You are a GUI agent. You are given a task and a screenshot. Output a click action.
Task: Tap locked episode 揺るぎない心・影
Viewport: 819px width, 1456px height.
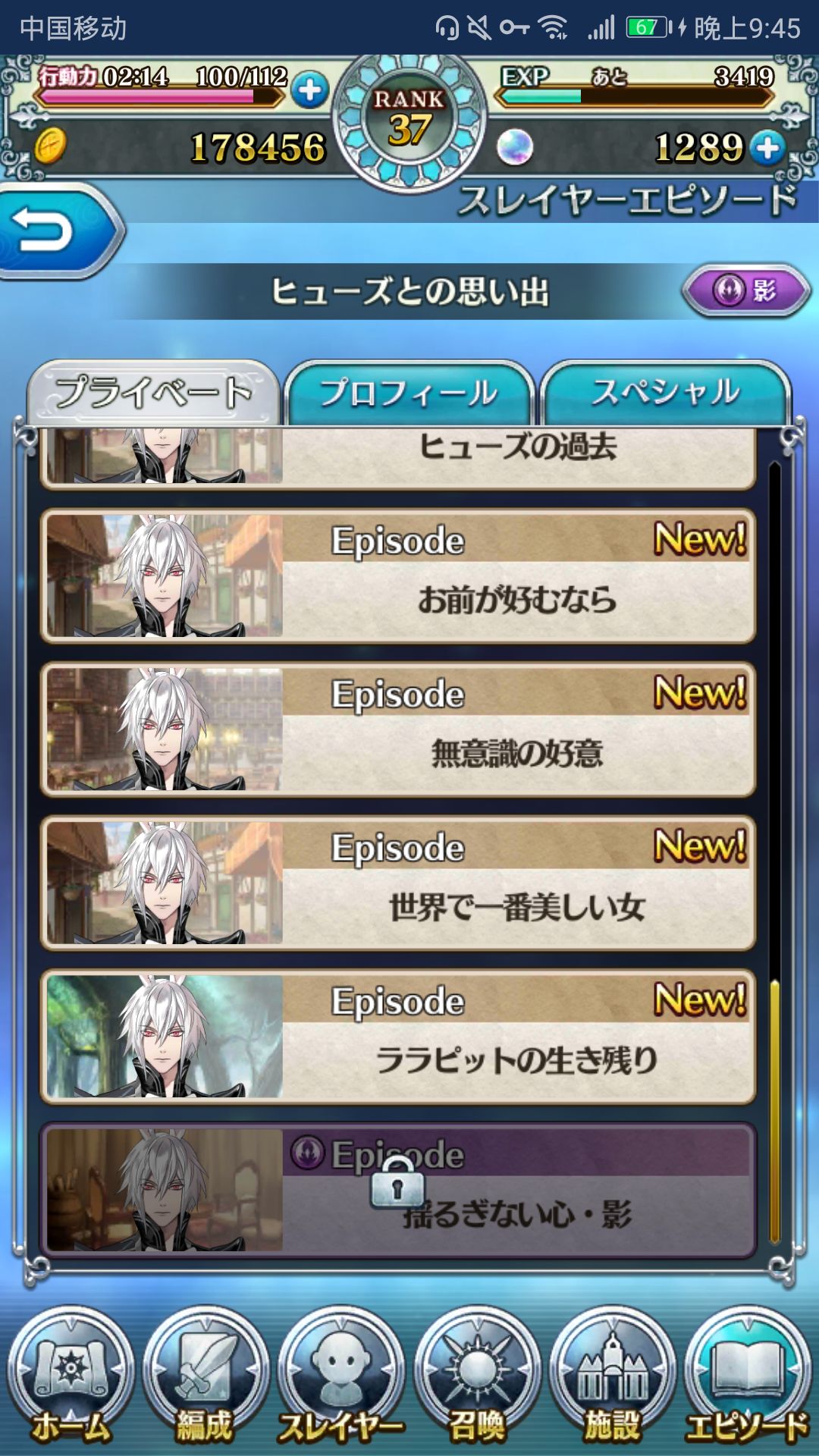coord(398,1191)
